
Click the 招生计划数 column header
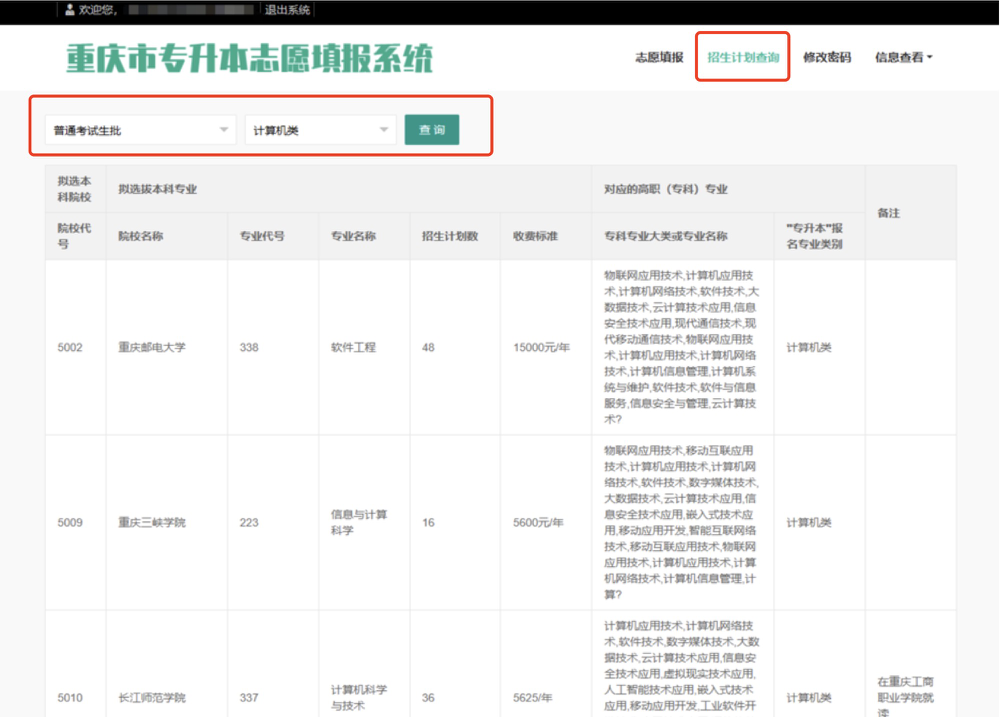tap(450, 237)
